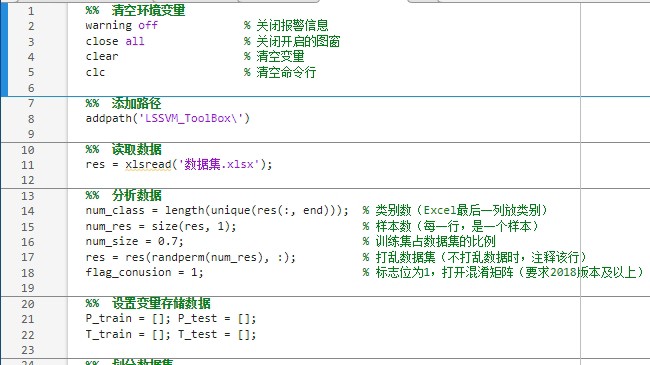Click the comment '% 关闭报警信息'
Screen dimensions: 650x365
(286, 26)
